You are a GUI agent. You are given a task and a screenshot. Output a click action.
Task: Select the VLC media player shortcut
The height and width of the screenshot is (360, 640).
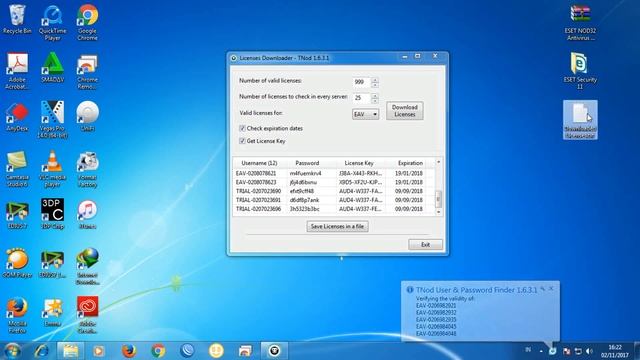click(53, 169)
